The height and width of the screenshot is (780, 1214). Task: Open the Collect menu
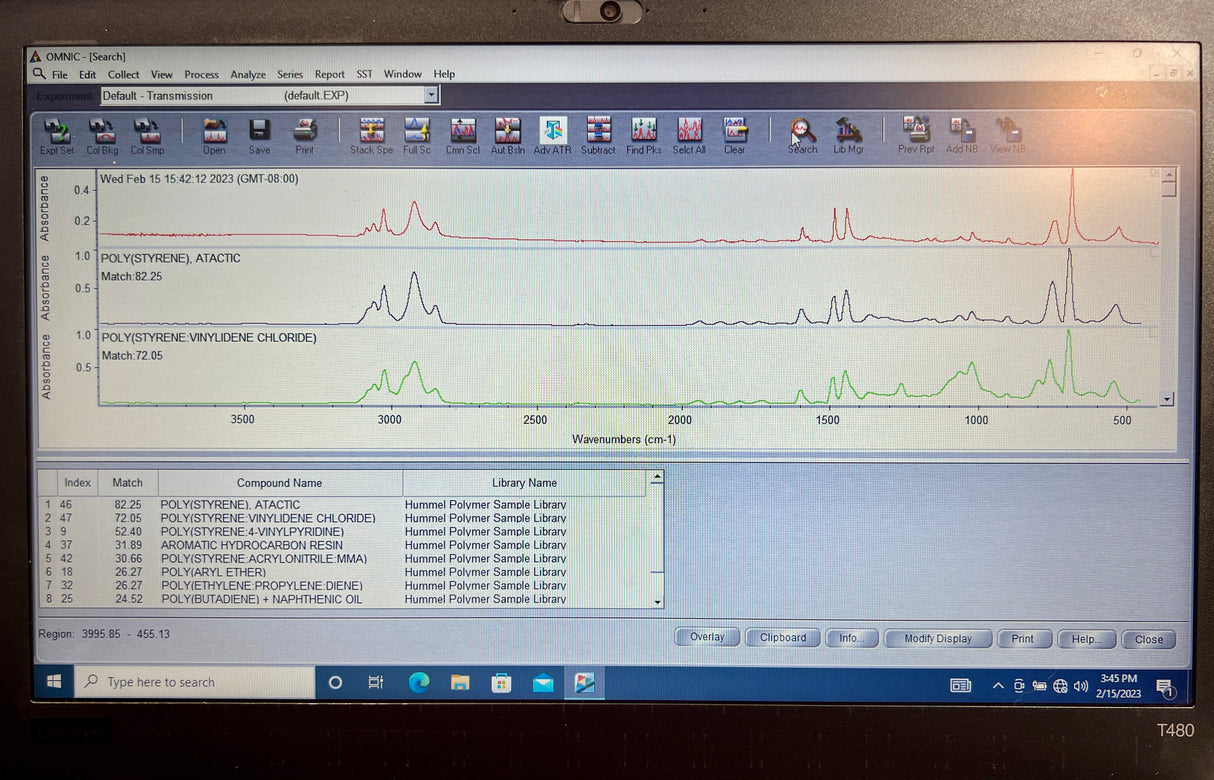coord(124,74)
